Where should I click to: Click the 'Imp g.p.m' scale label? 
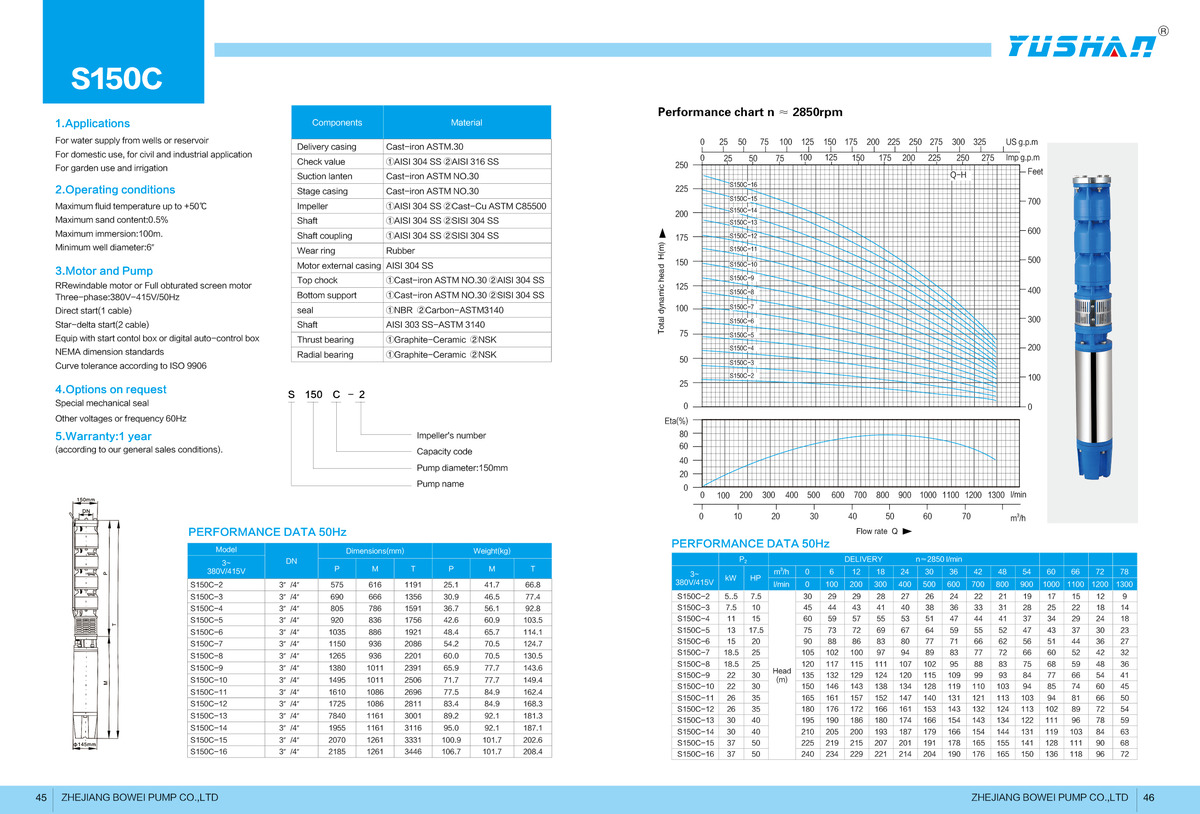pyautogui.click(x=1023, y=158)
